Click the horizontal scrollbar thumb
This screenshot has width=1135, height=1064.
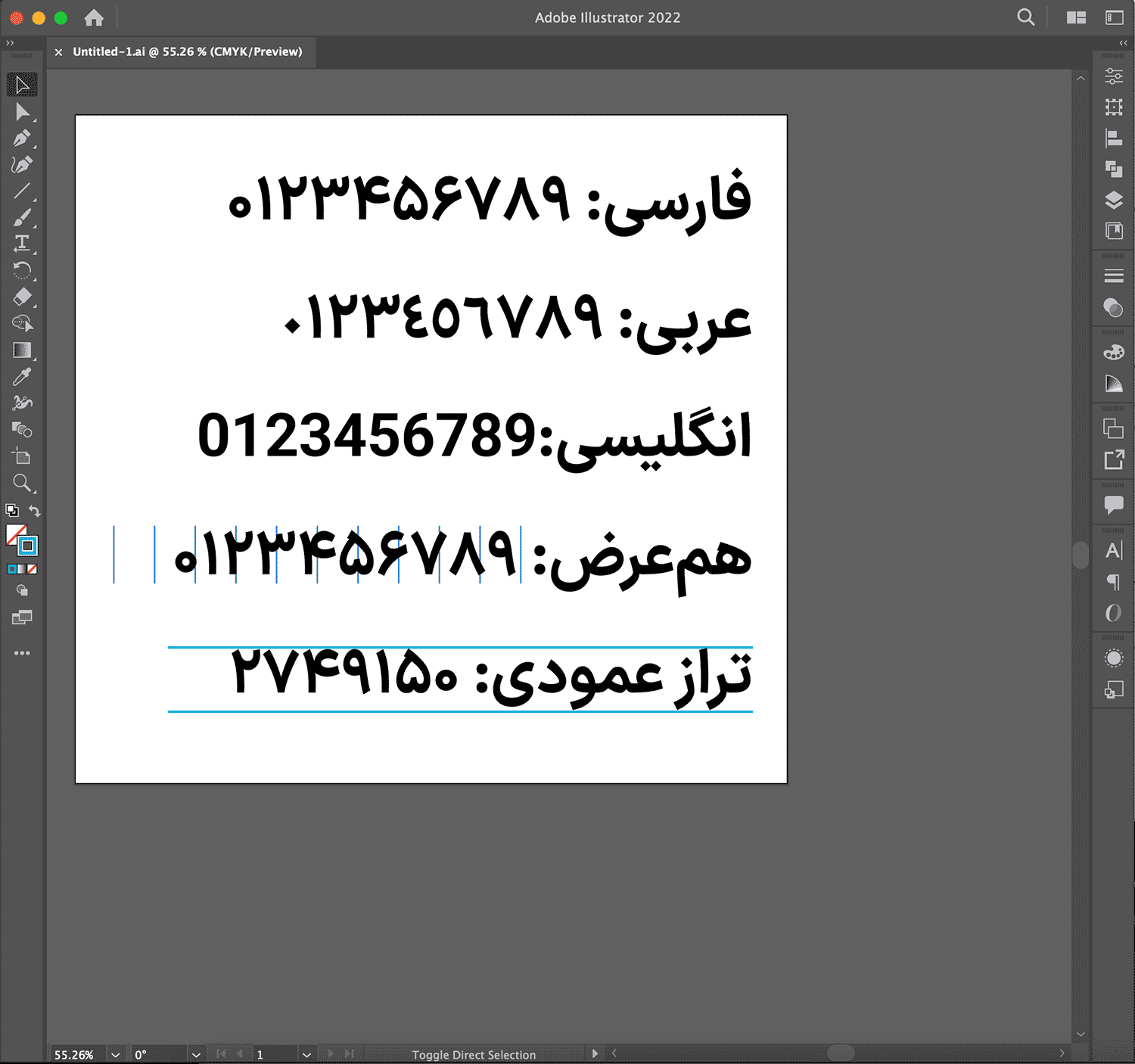(841, 1053)
